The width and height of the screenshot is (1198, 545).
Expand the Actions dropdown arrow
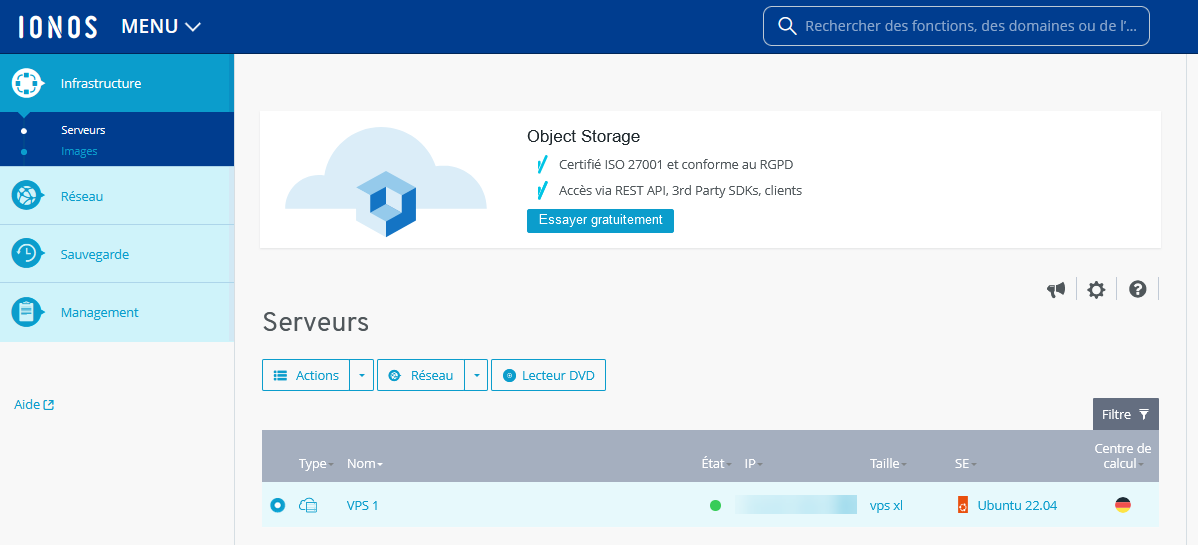[x=362, y=375]
